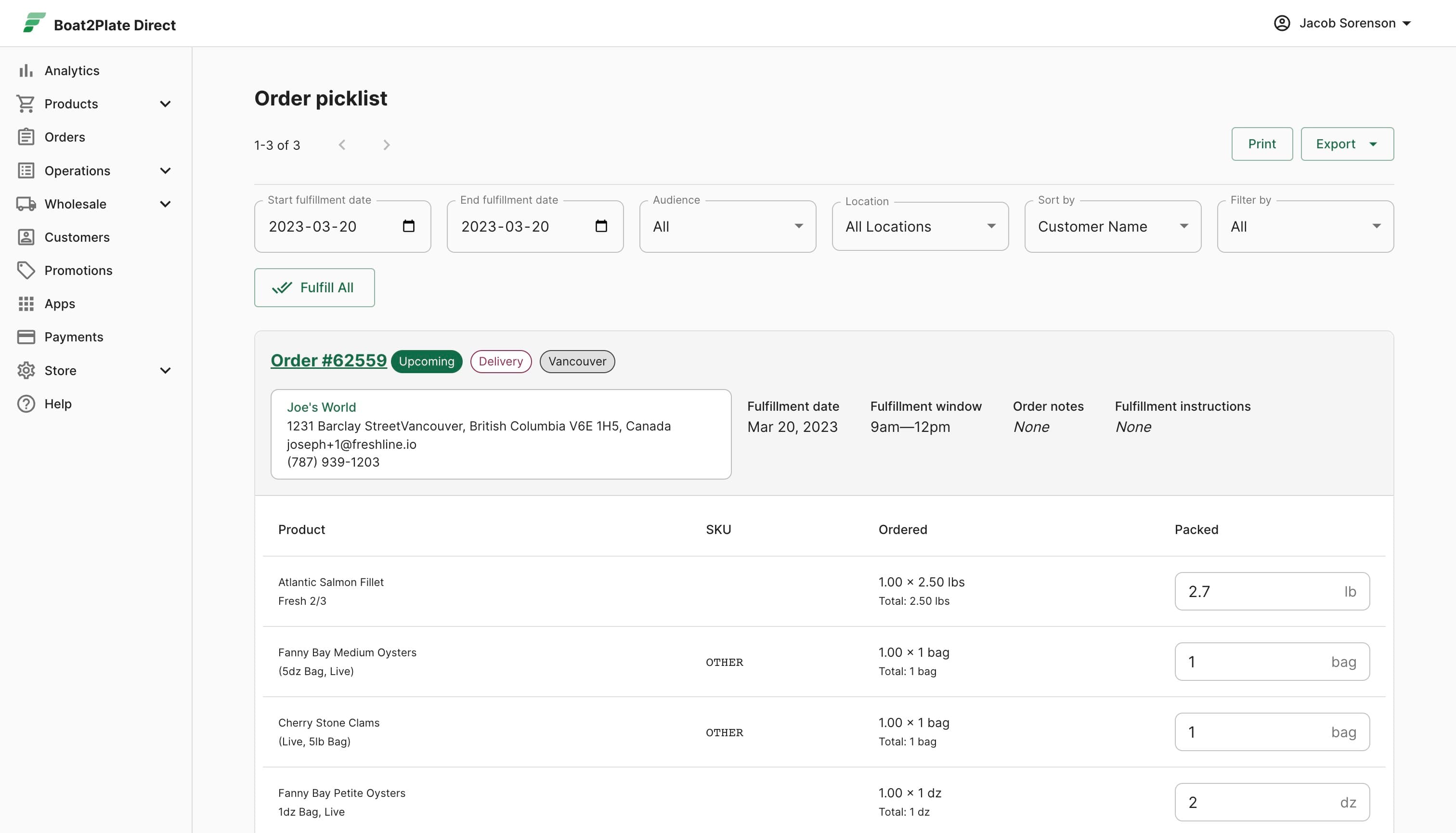Click the Packed column header

click(x=1196, y=529)
